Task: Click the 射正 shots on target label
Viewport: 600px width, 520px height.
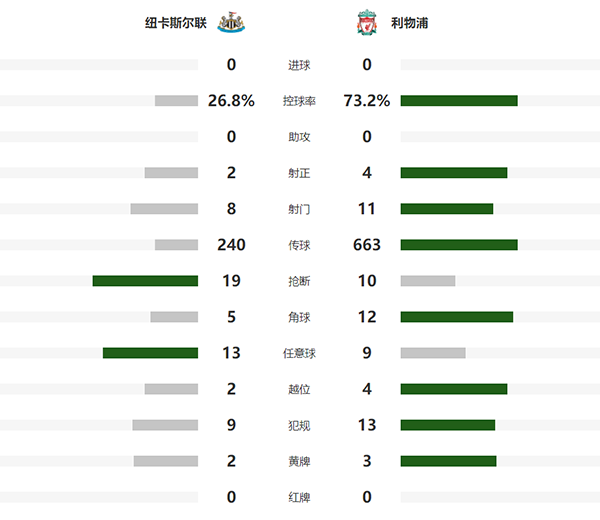Action: point(299,173)
